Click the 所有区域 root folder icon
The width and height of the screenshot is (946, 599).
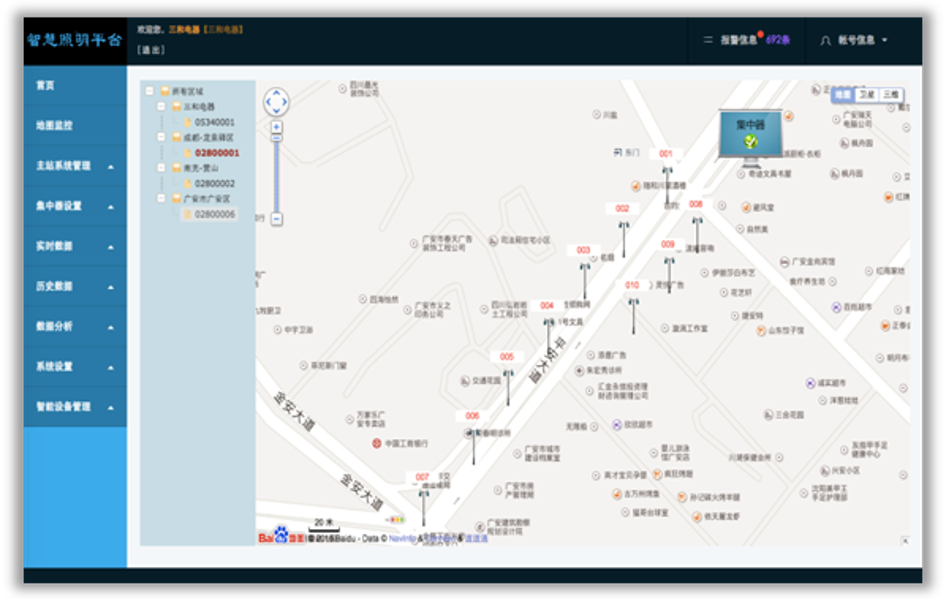click(x=165, y=91)
